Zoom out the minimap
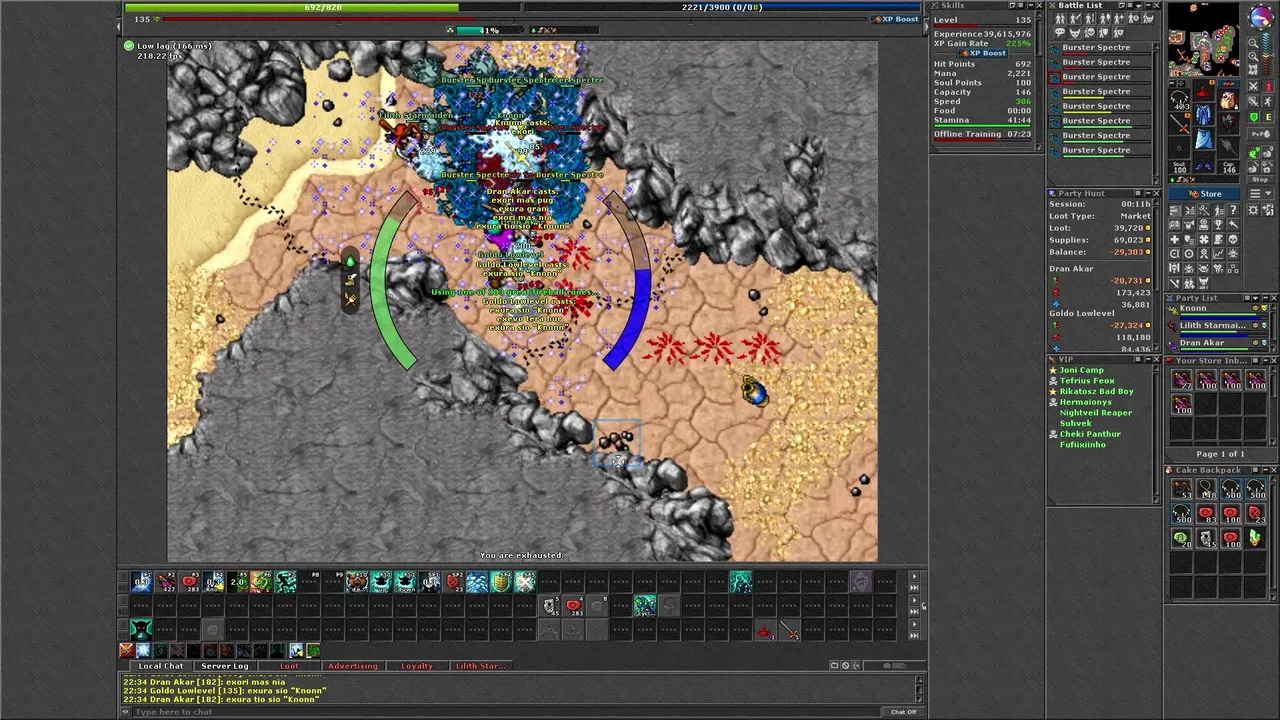Image resolution: width=1280 pixels, height=720 pixels. tap(1254, 42)
